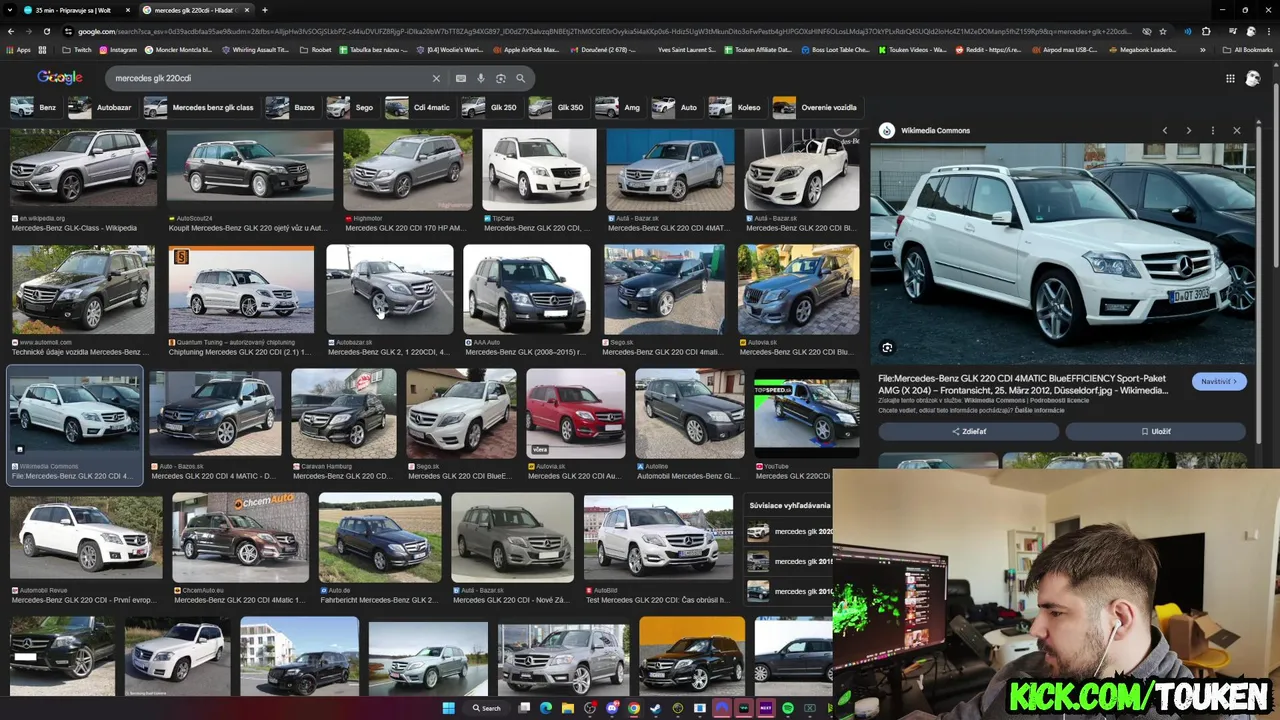
Task: Open Steam from taskbar
Action: [x=656, y=708]
